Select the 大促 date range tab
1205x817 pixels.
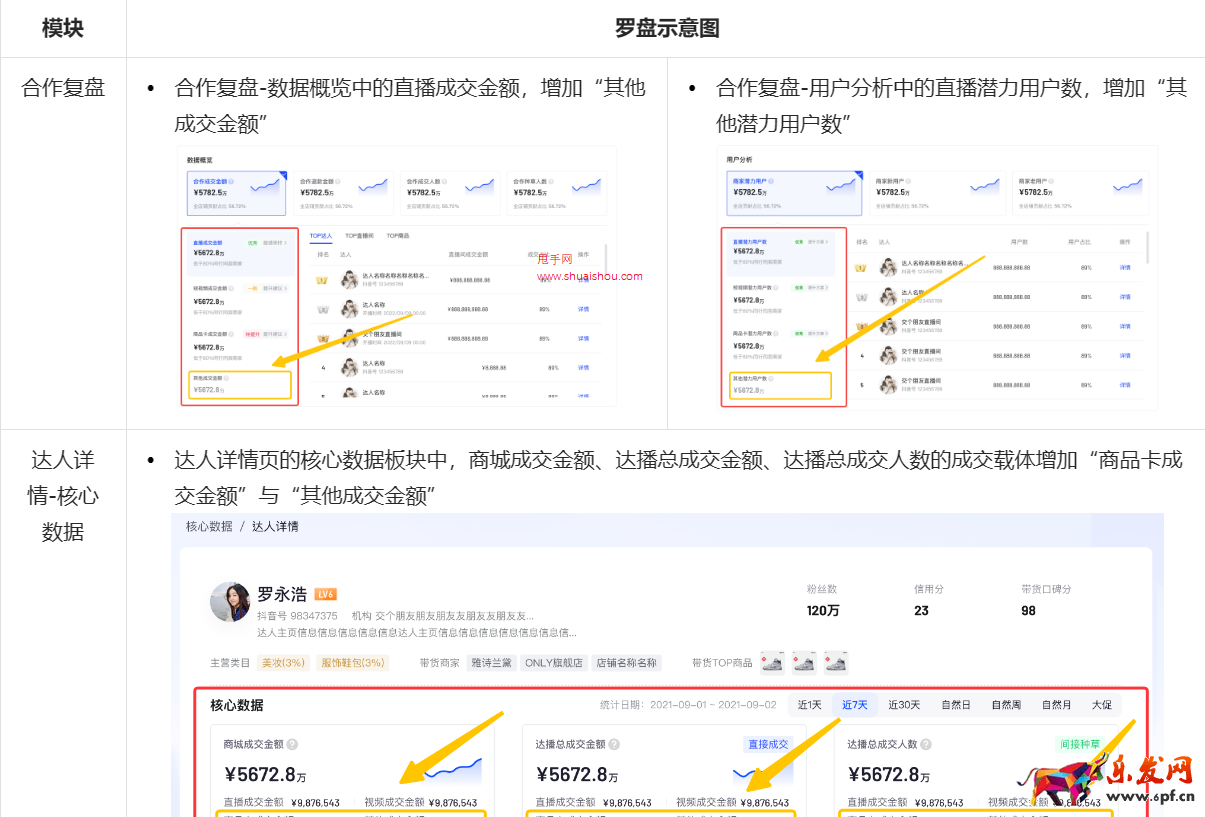[x=1101, y=705]
